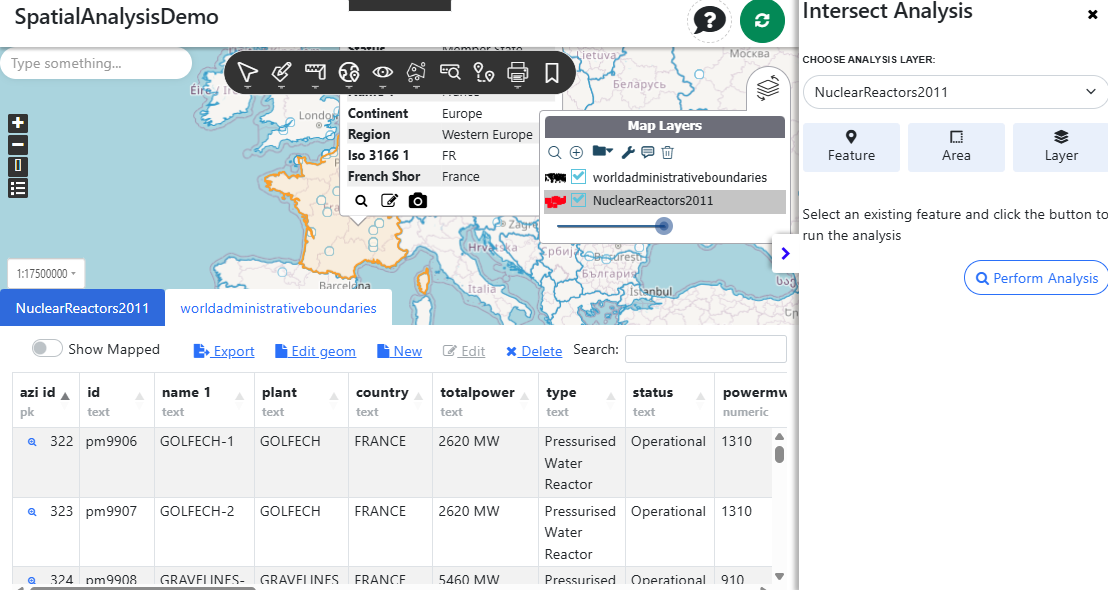The width and height of the screenshot is (1108, 590).
Task: Open the bookmarks icon in the toolbar
Action: [x=552, y=72]
